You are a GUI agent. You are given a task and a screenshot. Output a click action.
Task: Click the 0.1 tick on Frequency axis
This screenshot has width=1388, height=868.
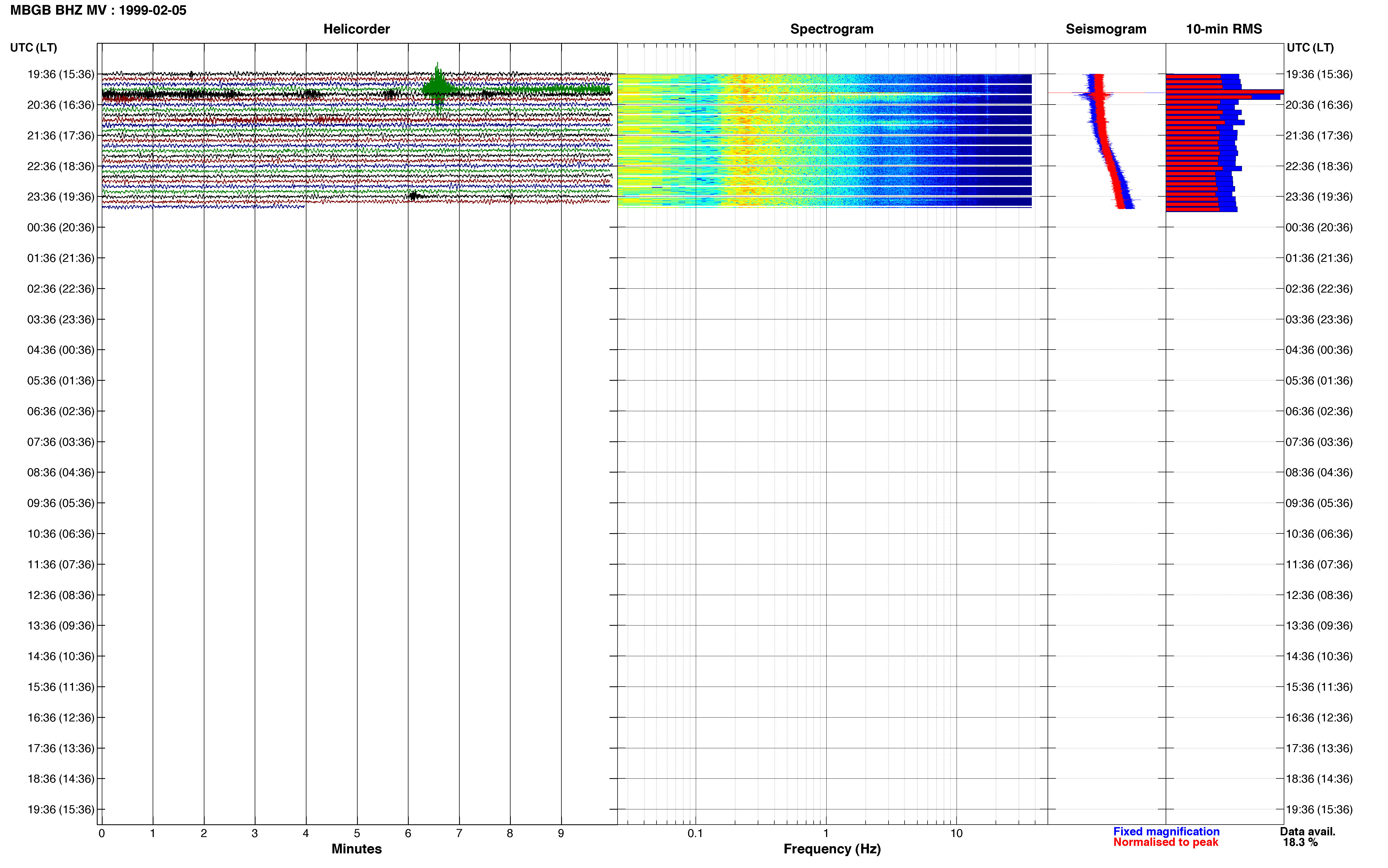pos(695,833)
